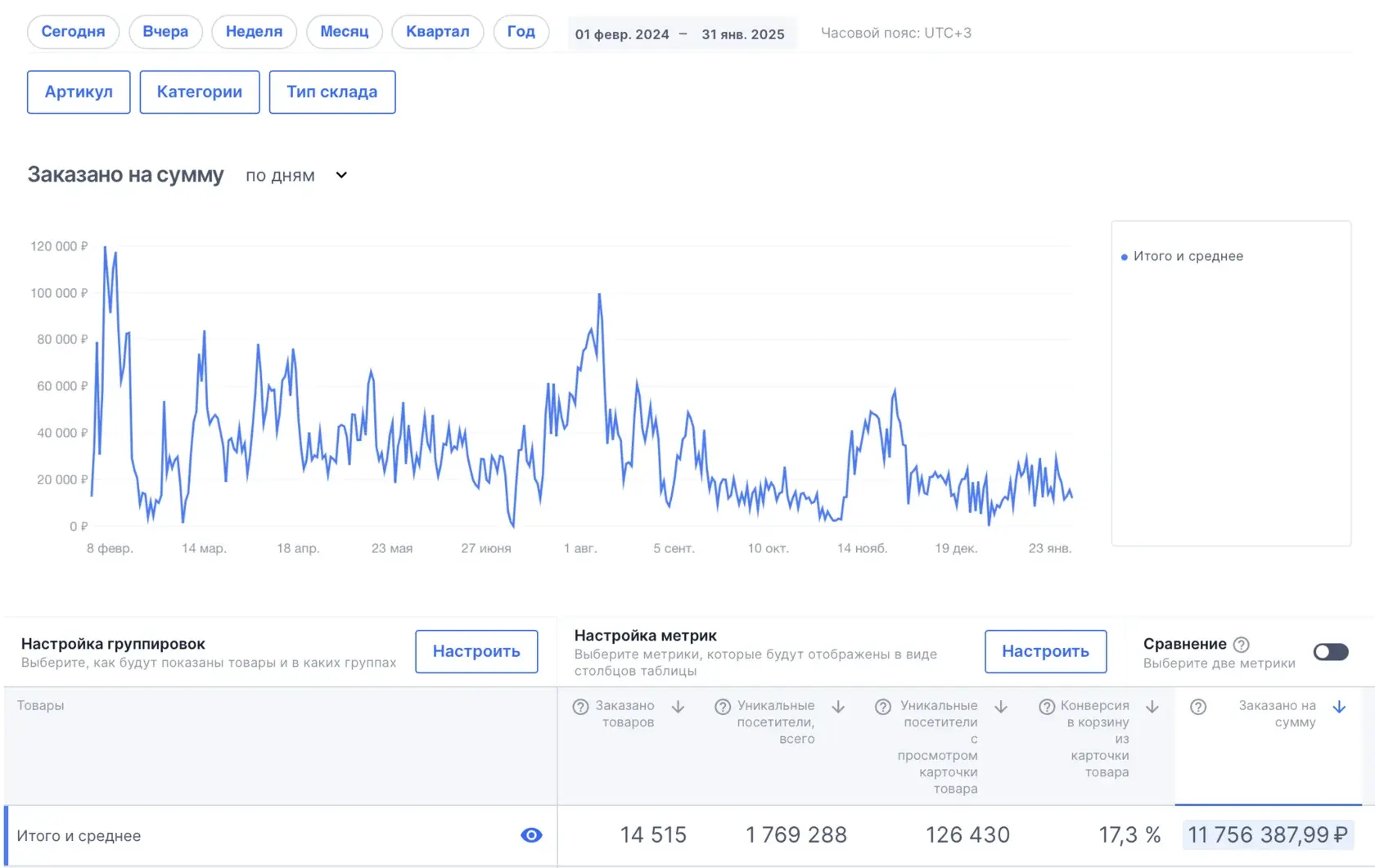The image size is (1375, 868).
Task: Open help icon for visitors with card view
Action: [883, 707]
